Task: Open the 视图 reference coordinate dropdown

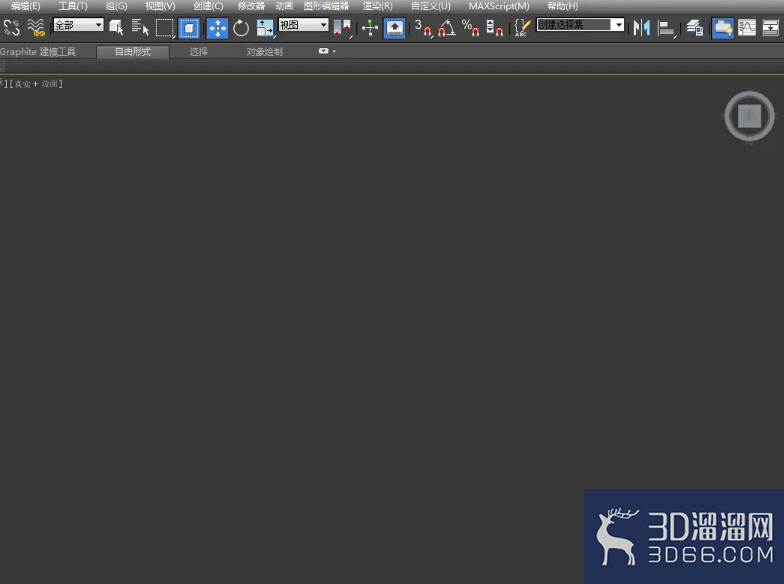Action: pyautogui.click(x=303, y=24)
